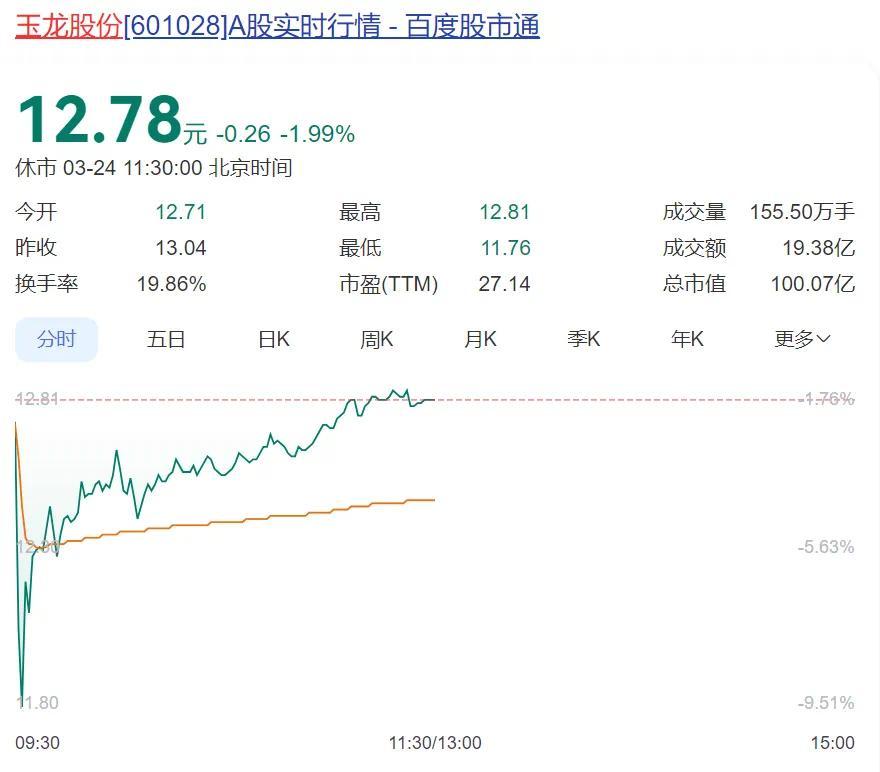This screenshot has width=880, height=772.
Task: Click the 最高 value 12.81
Action: coord(505,212)
